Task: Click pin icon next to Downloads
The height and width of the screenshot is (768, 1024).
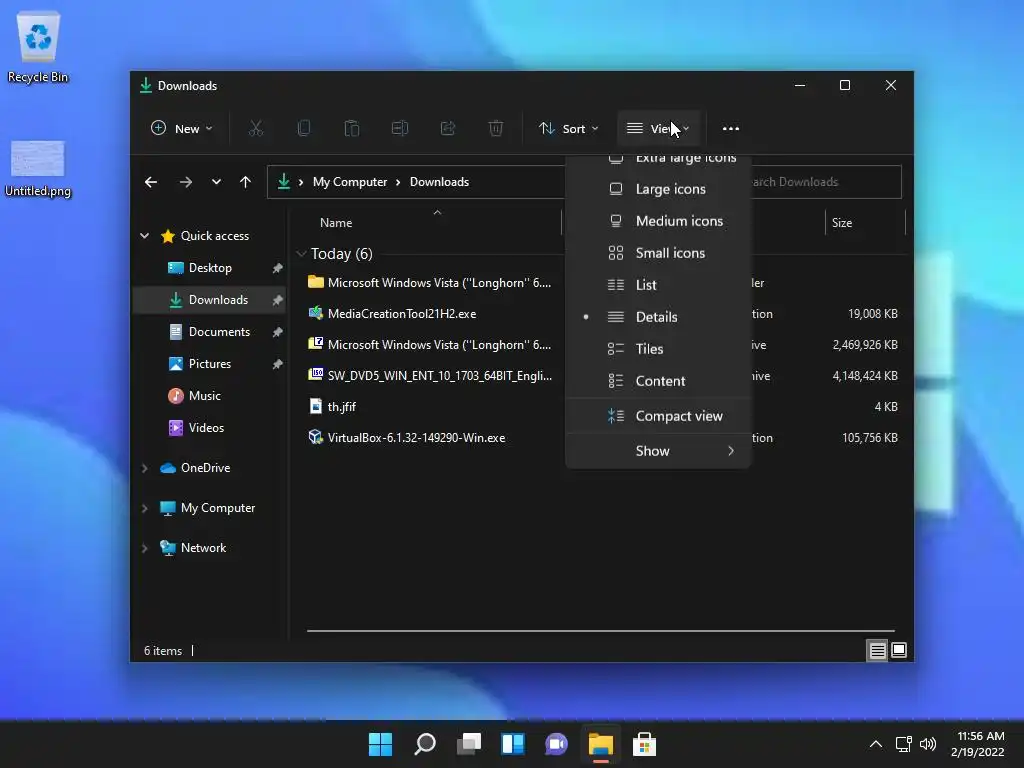Action: click(x=278, y=300)
